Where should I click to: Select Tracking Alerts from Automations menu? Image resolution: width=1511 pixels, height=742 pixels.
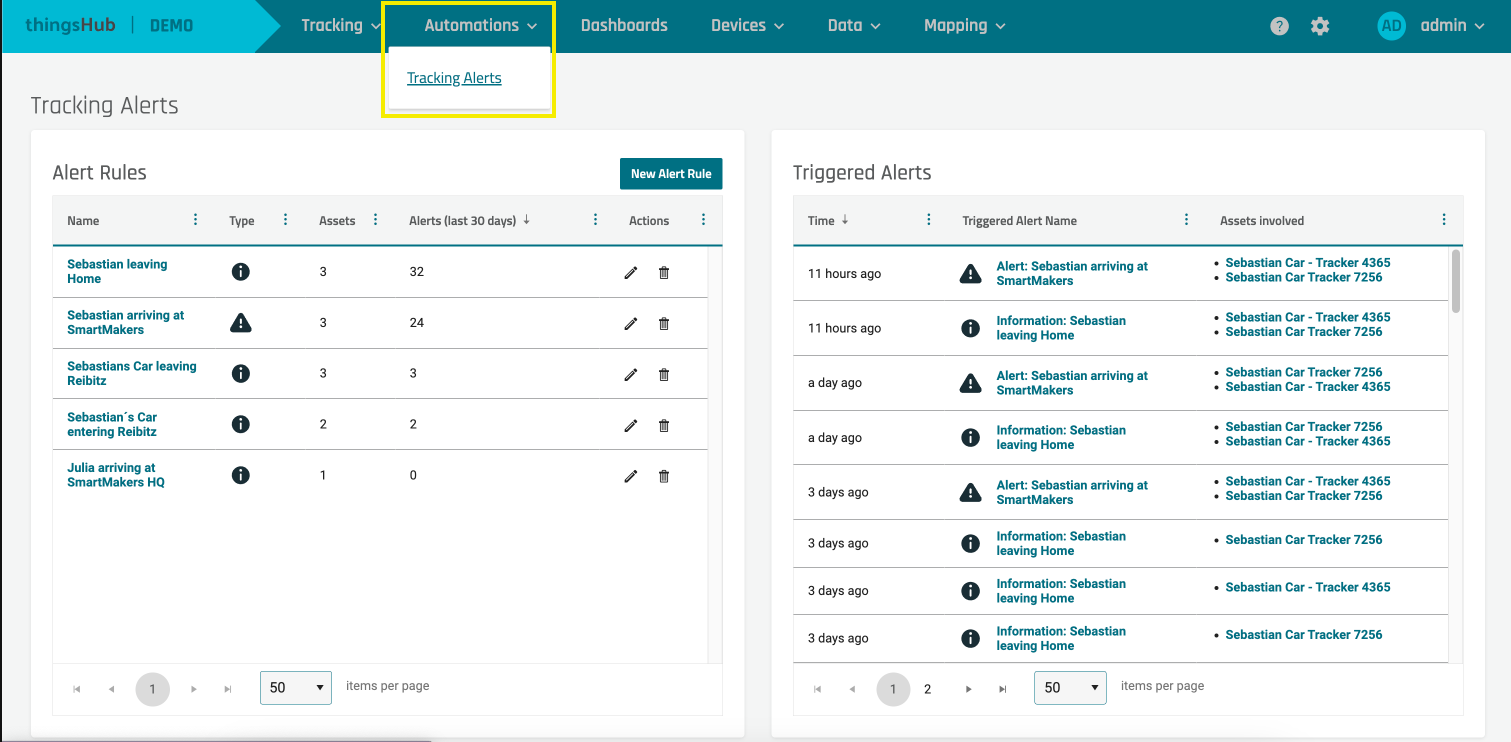[454, 78]
